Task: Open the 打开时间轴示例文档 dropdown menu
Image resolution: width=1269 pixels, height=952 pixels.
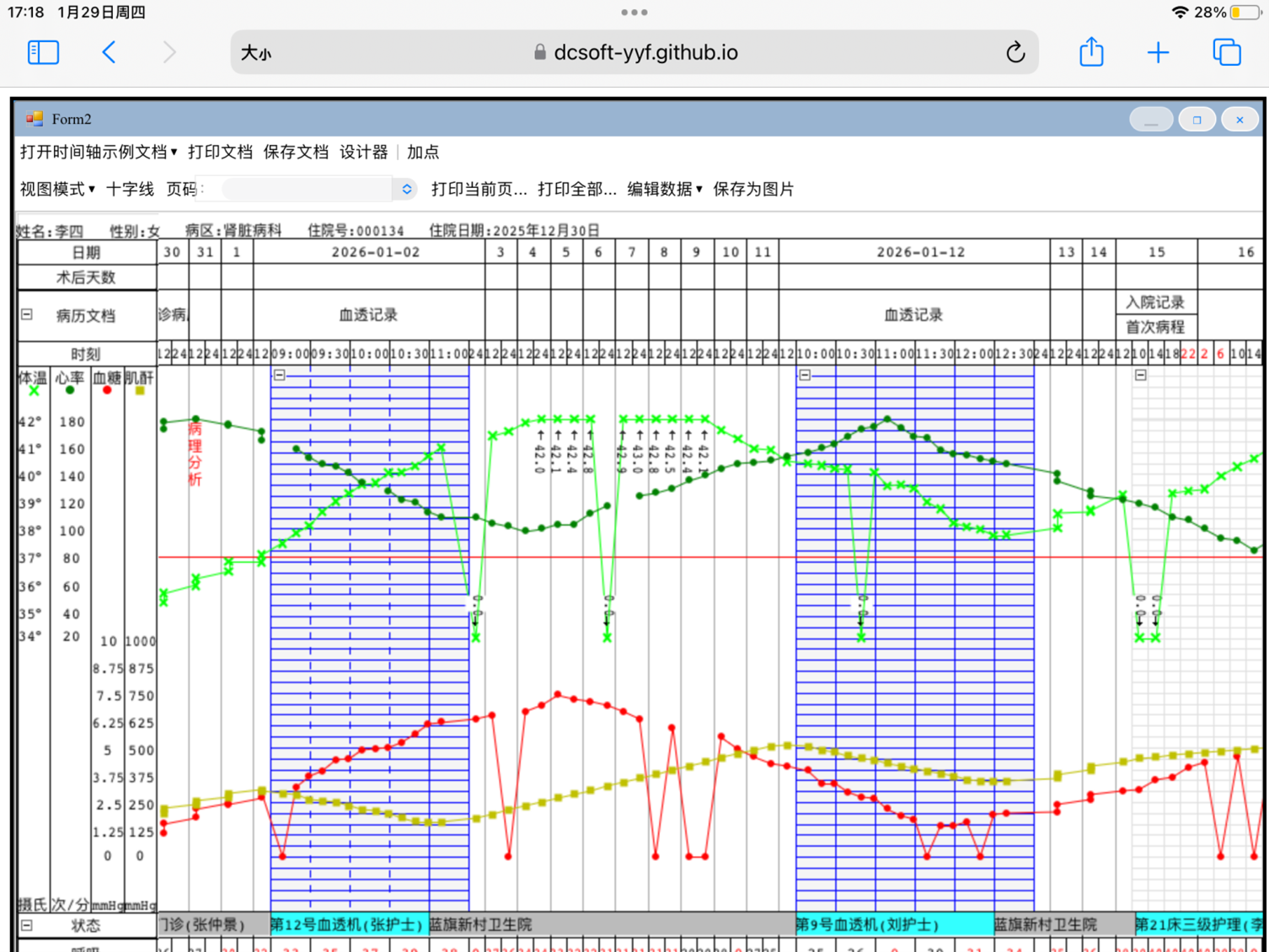Action: [99, 152]
